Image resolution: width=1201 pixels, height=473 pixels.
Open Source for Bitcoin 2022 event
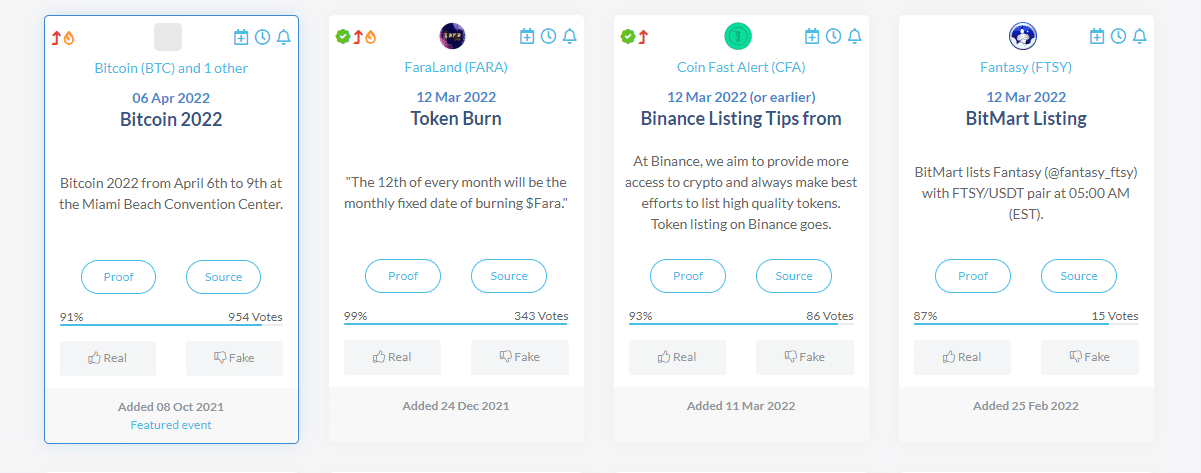click(x=223, y=277)
